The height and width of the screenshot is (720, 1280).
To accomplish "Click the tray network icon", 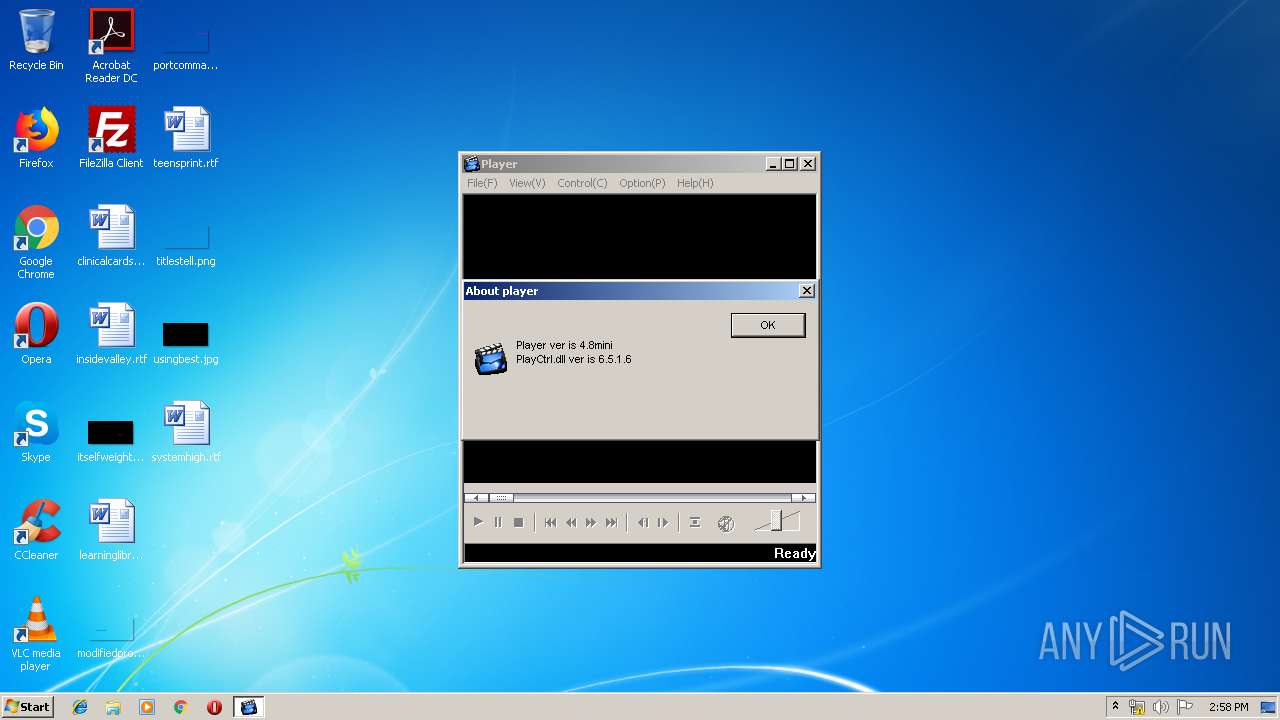I will tap(1137, 707).
